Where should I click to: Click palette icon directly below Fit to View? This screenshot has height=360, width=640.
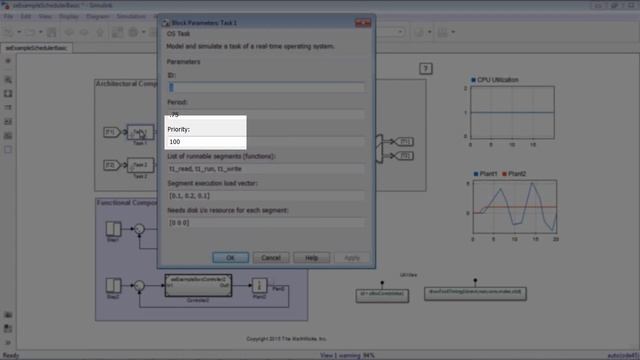click(8, 107)
